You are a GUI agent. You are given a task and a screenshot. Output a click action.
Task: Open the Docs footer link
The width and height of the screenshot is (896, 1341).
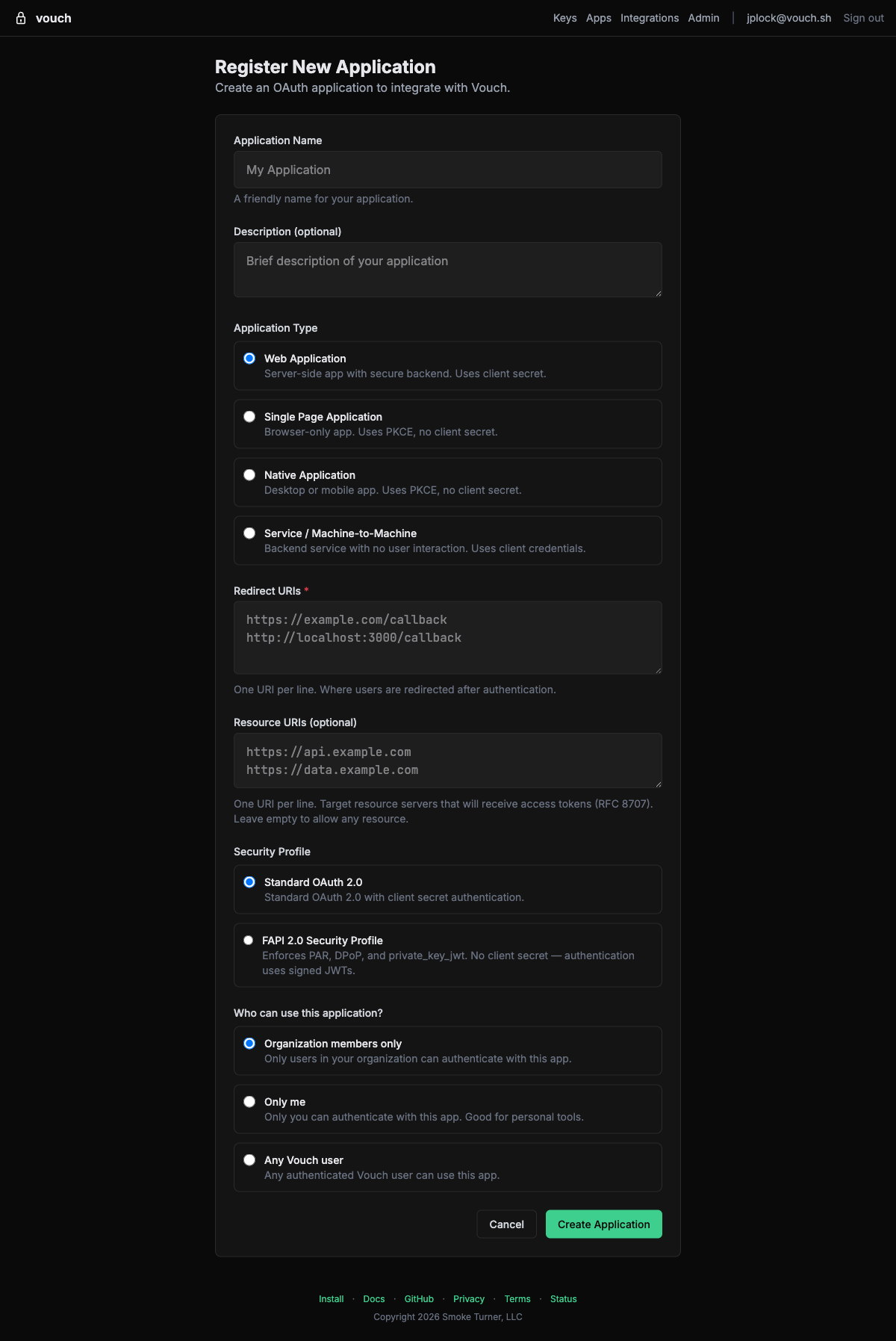click(374, 1299)
